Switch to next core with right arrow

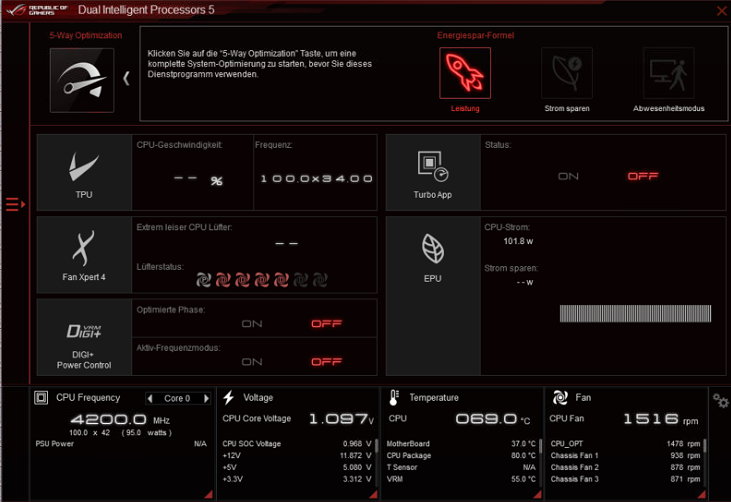(206, 399)
